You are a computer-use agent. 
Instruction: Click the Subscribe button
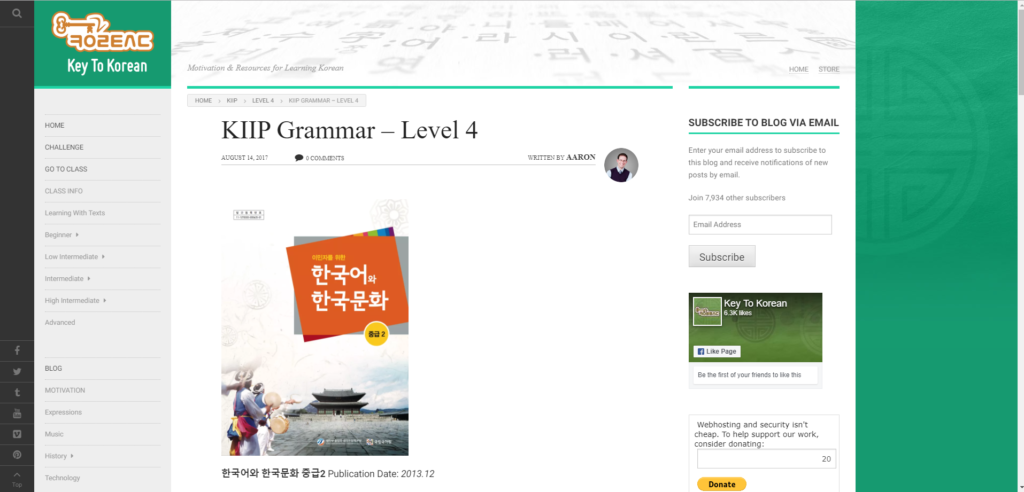point(722,257)
